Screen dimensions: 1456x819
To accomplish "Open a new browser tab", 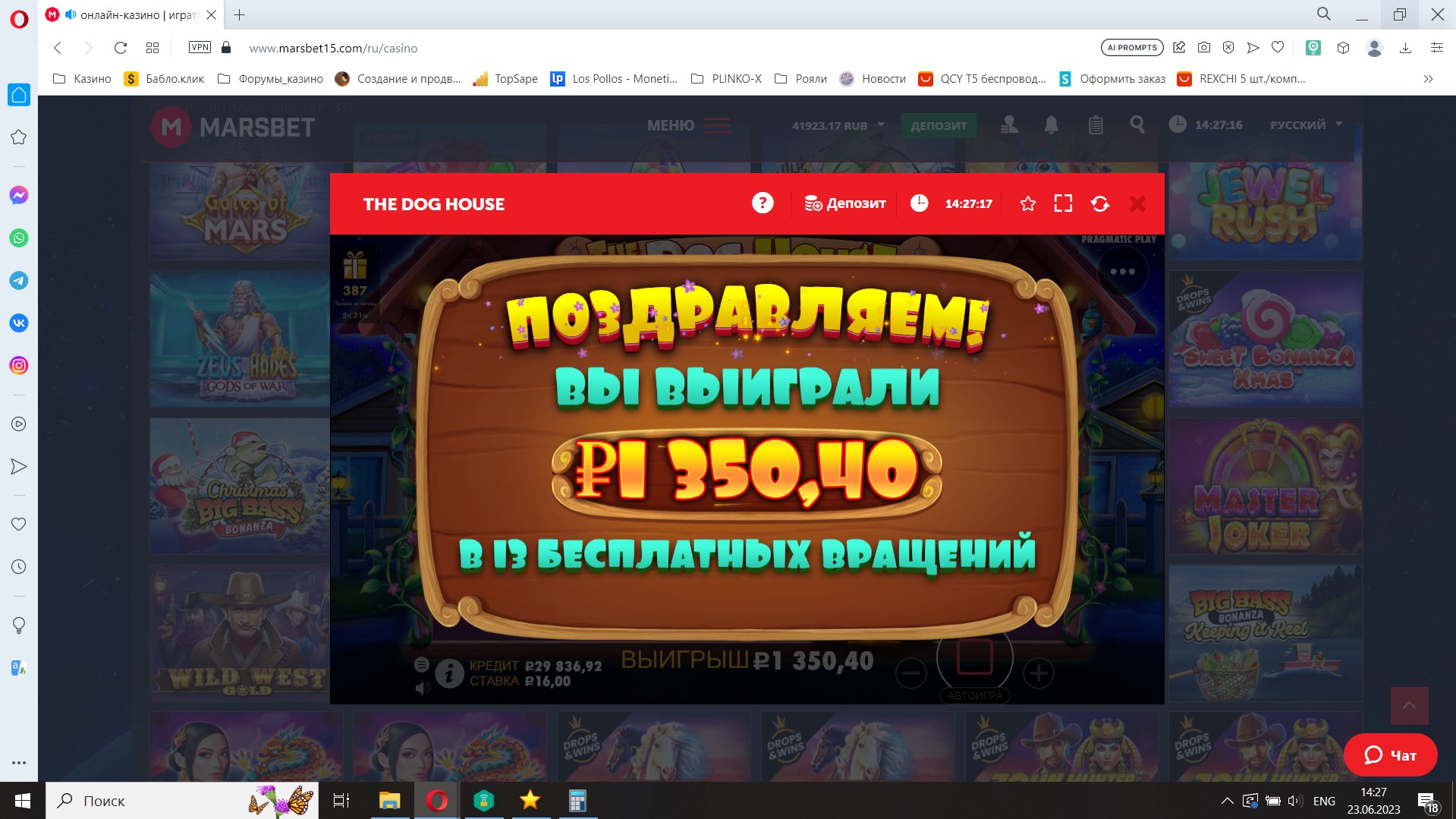I will 239,14.
